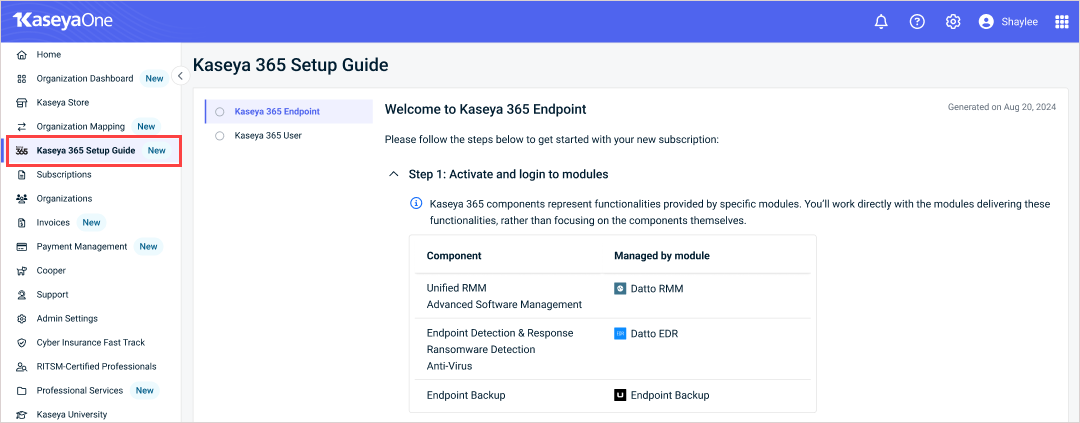The image size is (1080, 423).
Task: Click the Payment Management card icon
Action: coord(21,247)
